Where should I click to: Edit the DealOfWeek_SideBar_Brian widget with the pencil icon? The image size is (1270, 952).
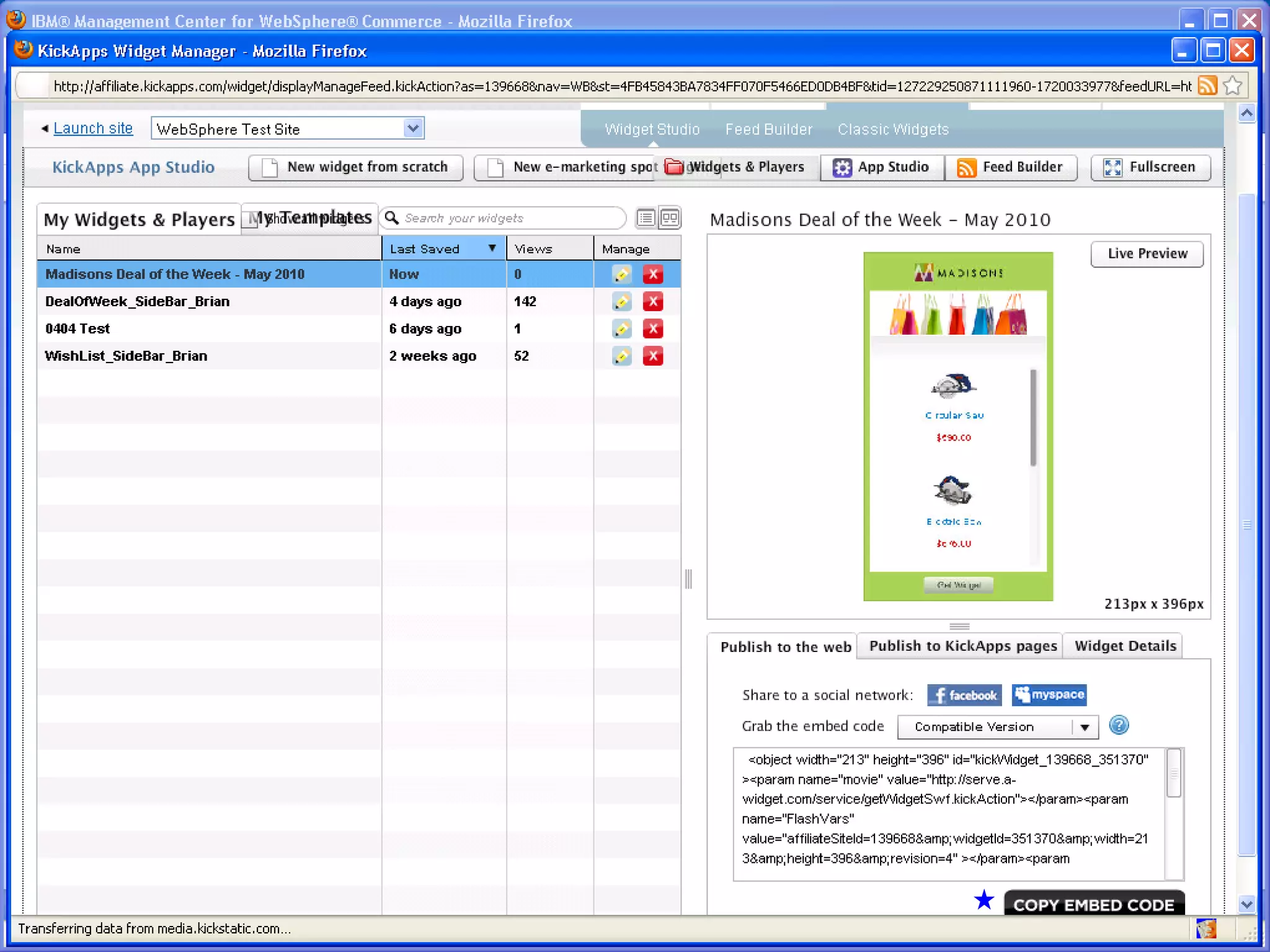(621, 302)
